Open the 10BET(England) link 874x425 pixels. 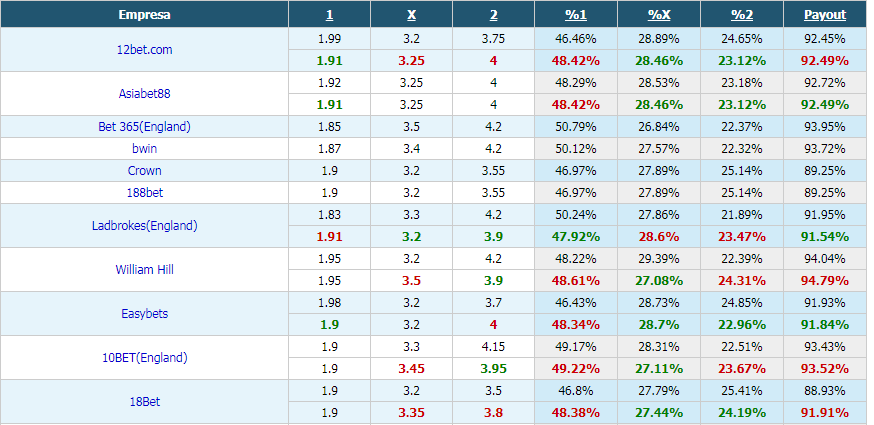point(144,358)
